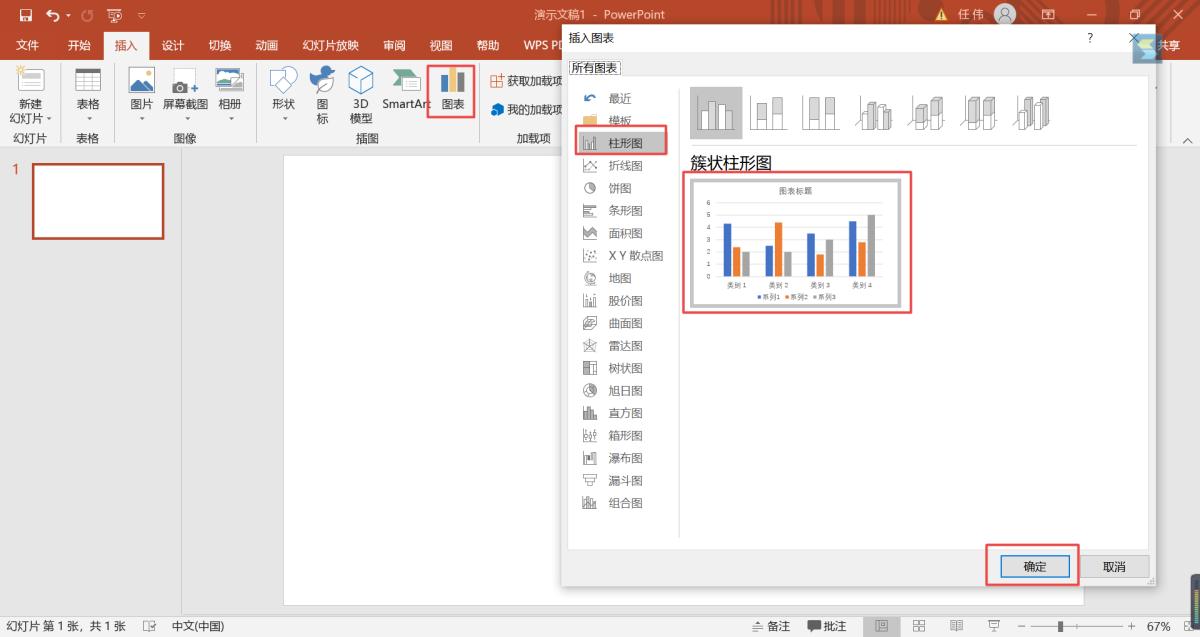This screenshot has width=1200, height=637.
Task: Switch to the 动画 ribbon tab
Action: [266, 45]
